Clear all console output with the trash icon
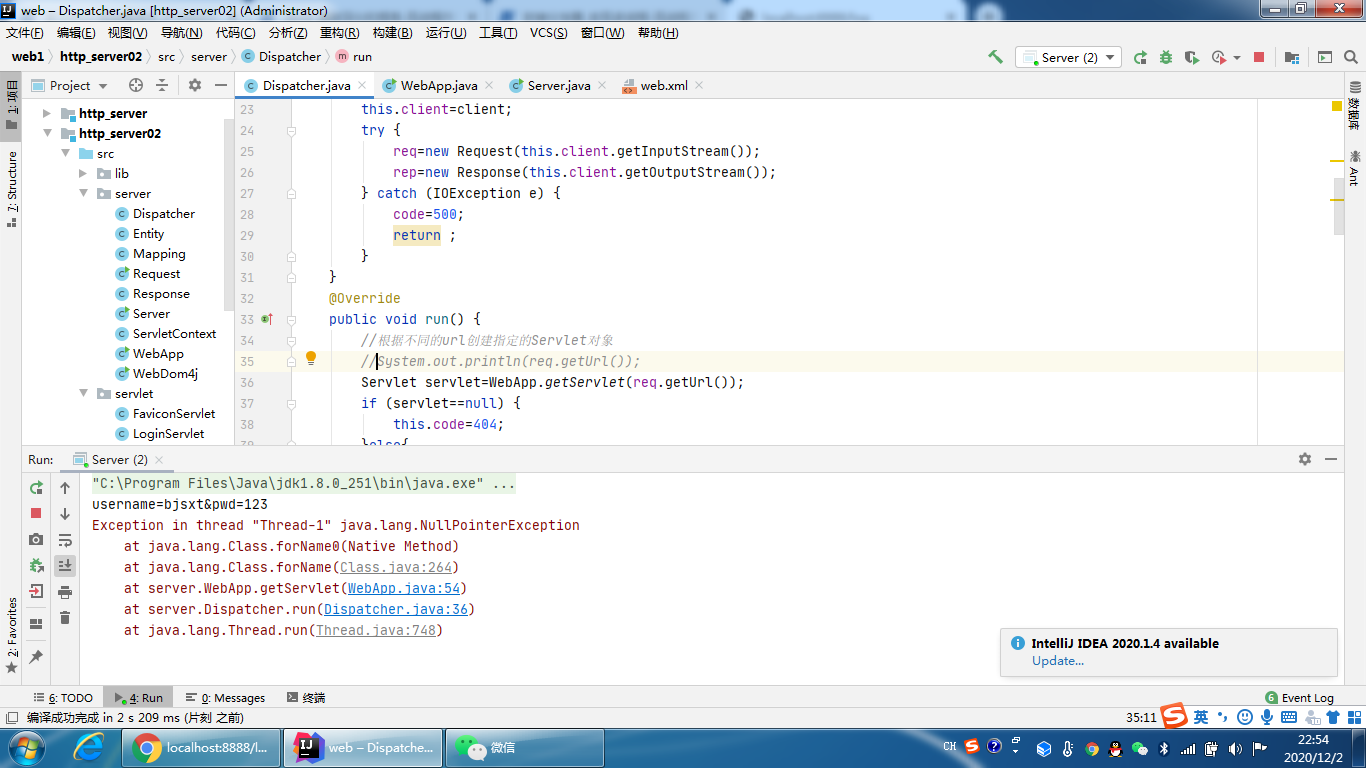This screenshot has width=1366, height=768. [x=65, y=617]
